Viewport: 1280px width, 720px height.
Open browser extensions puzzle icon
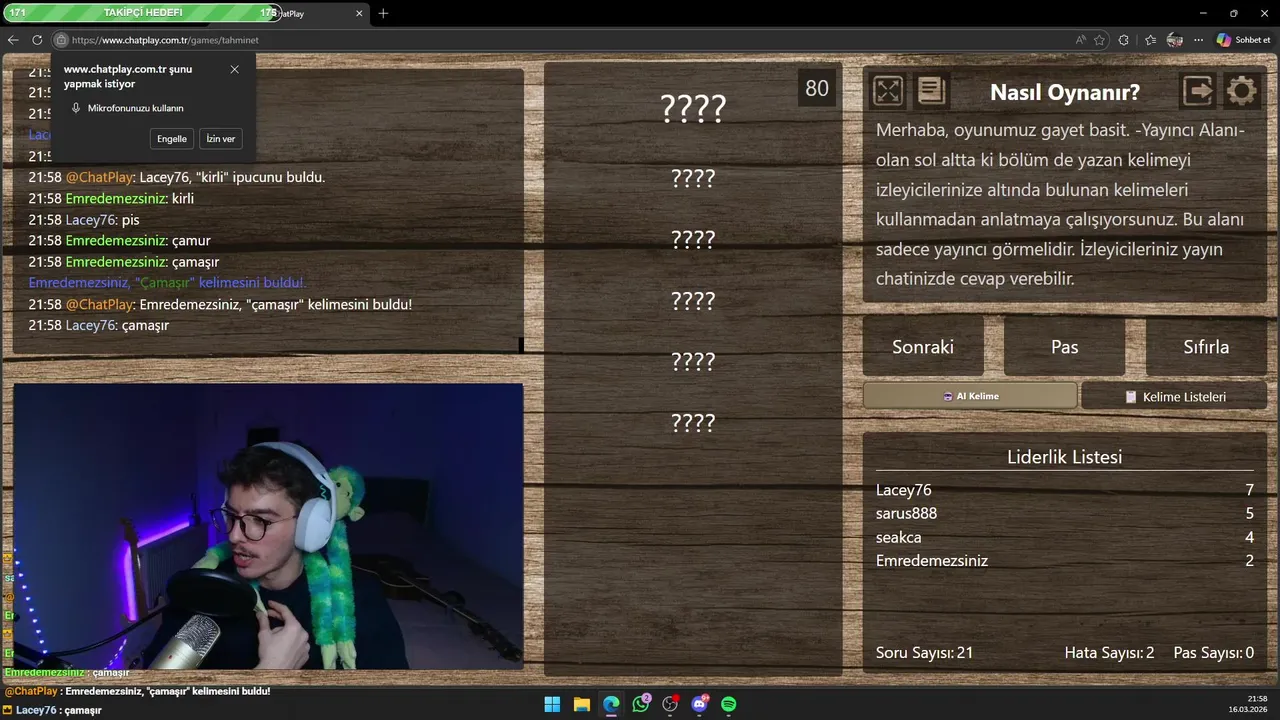1124,40
